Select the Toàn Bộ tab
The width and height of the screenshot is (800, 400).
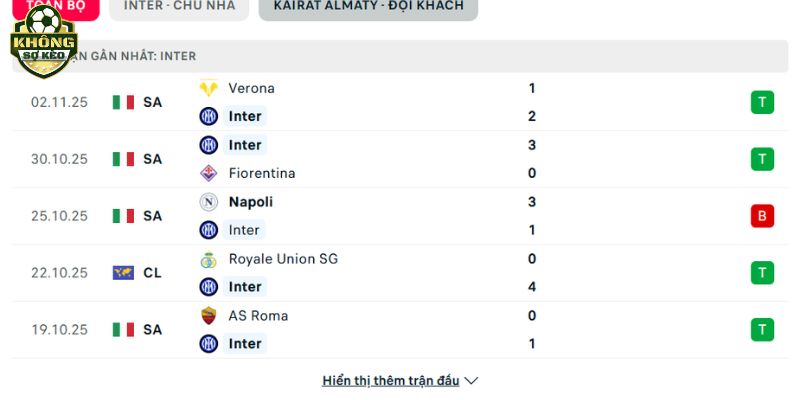point(50,6)
